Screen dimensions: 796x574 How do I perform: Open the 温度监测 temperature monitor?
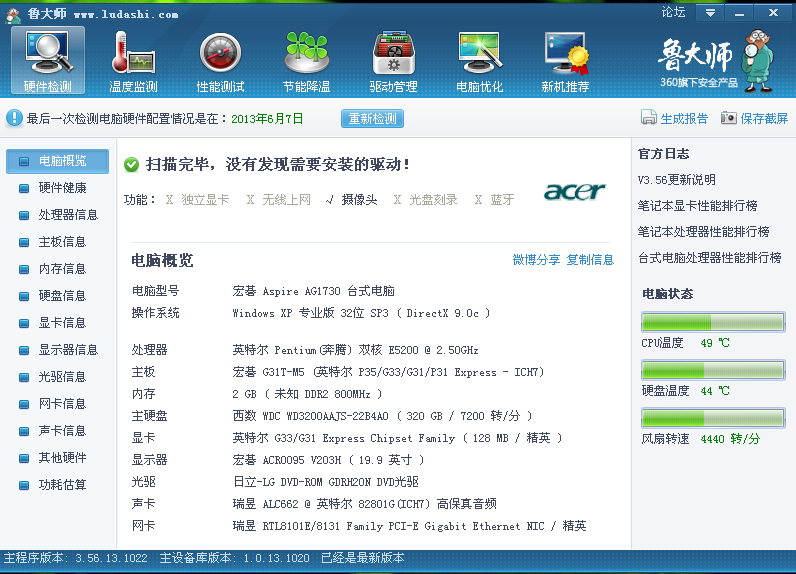[134, 60]
